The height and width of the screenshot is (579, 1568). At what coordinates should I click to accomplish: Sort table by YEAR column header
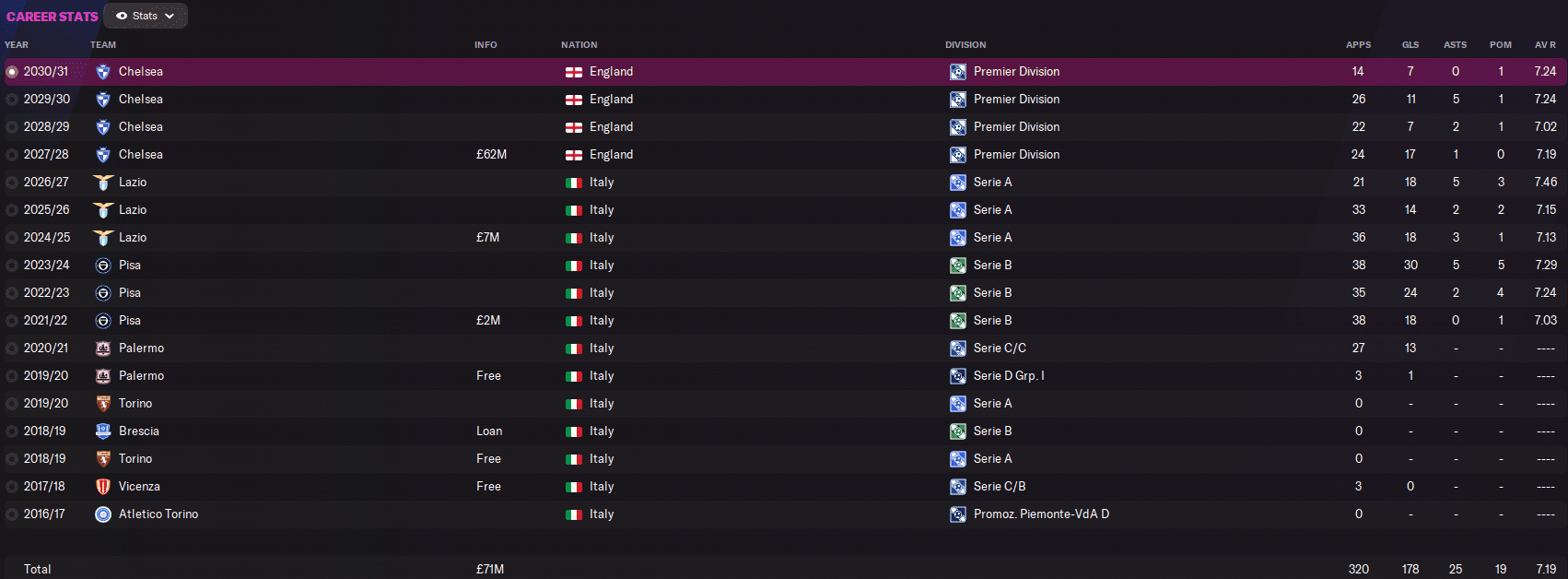(17, 44)
